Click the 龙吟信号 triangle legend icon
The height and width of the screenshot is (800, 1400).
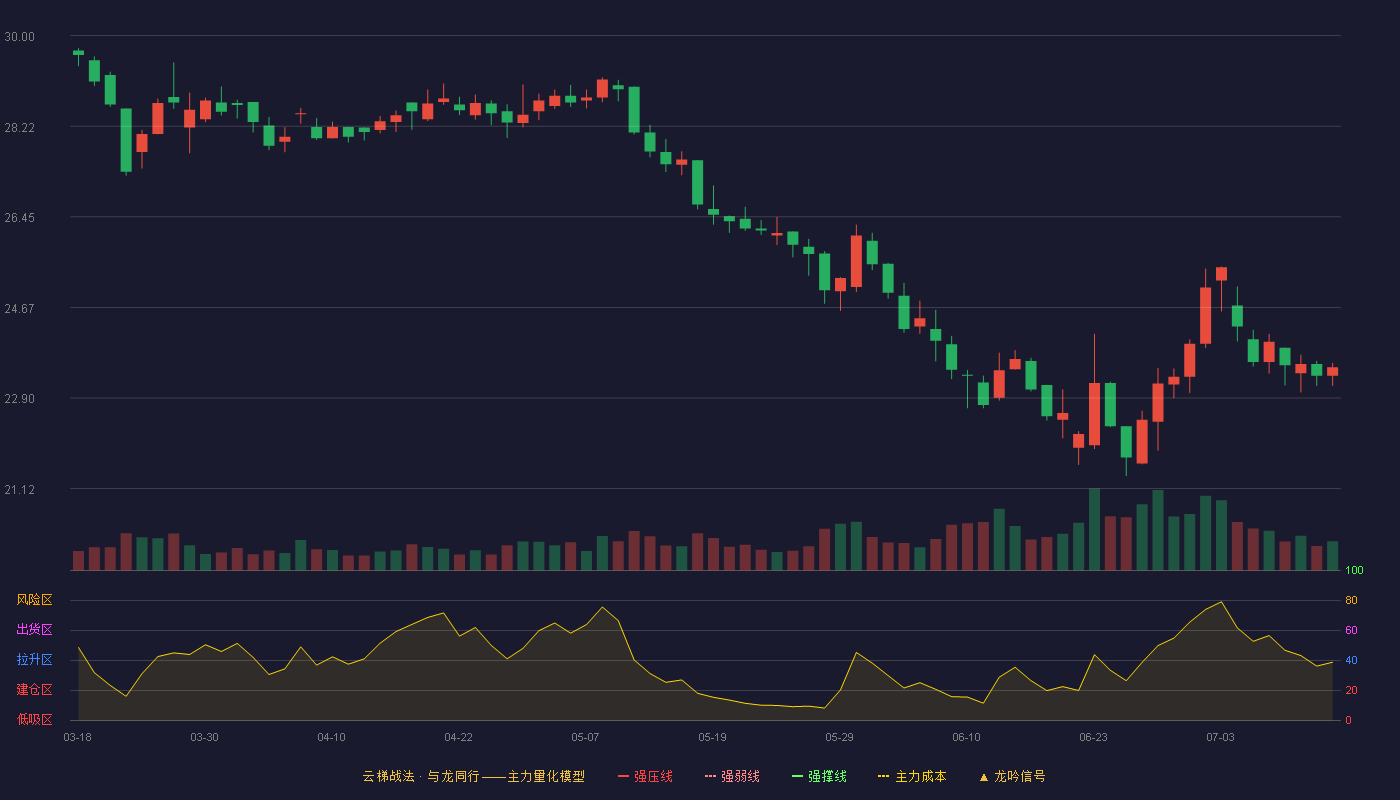tap(984, 777)
